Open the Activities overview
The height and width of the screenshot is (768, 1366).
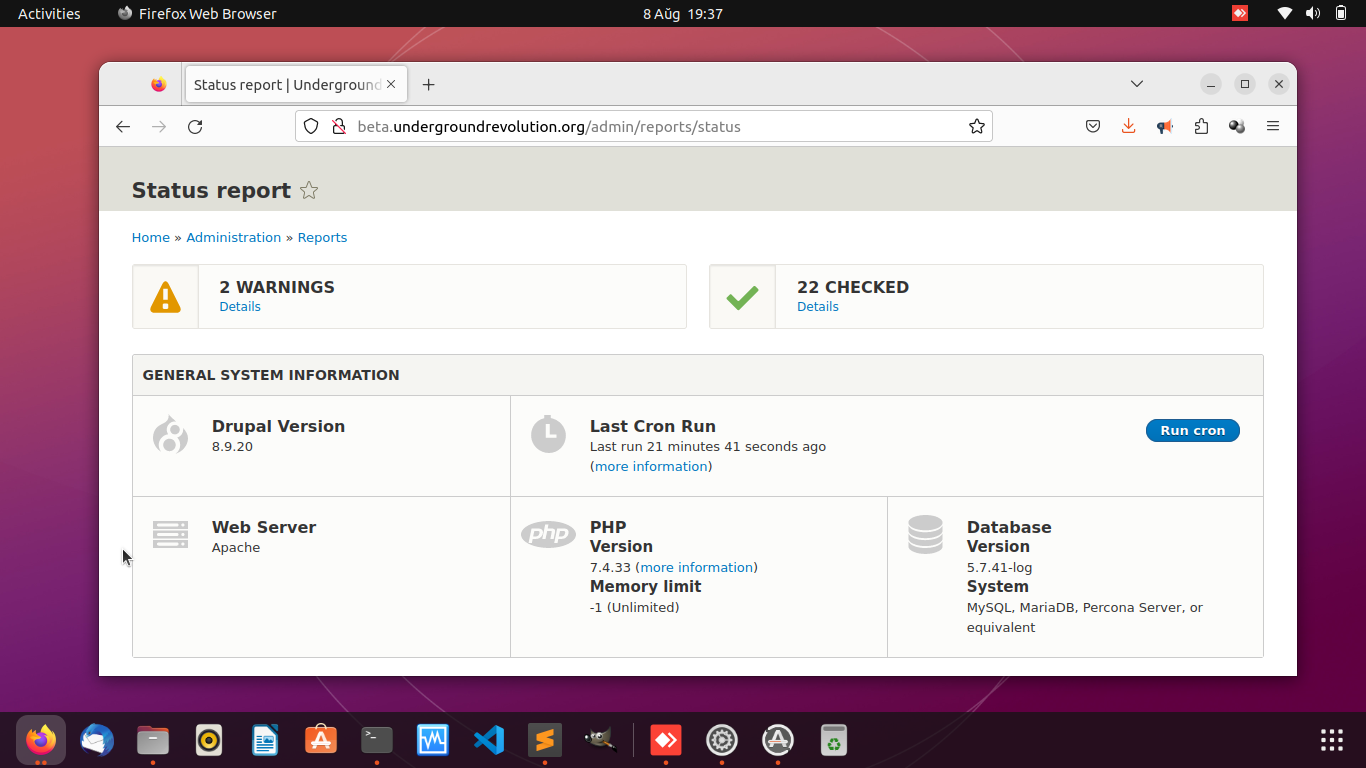point(49,14)
